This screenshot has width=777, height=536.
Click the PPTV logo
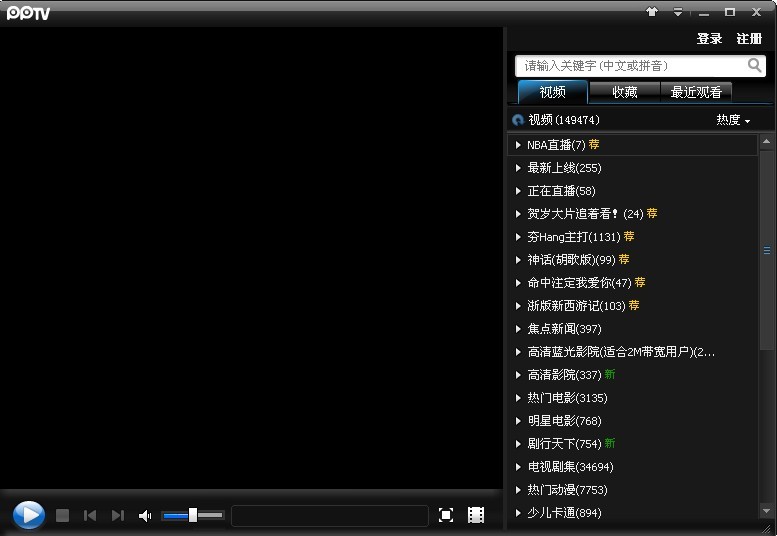28,13
